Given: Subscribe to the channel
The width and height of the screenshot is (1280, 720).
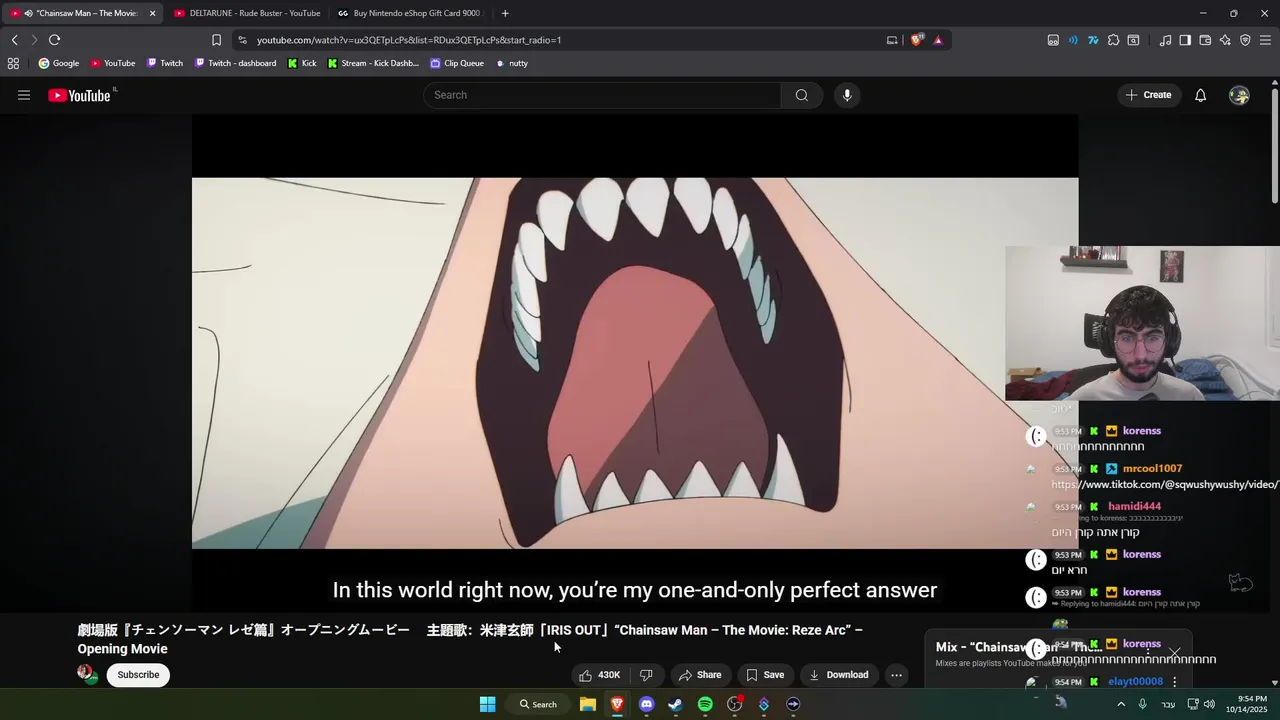Looking at the screenshot, I should (x=138, y=675).
